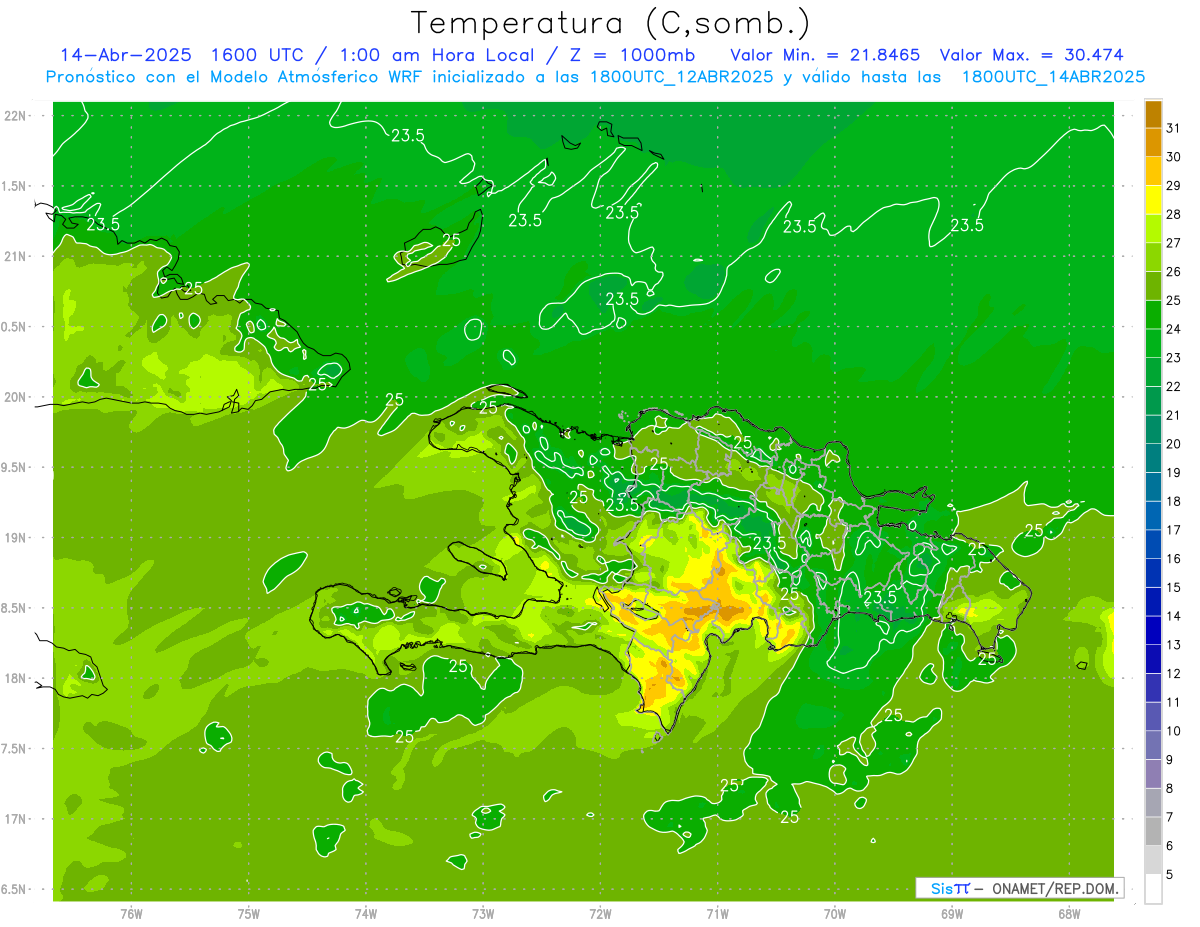Viewport: 1200px width, 927px height.
Task: Click the "69W" longitude label
Action: (x=951, y=914)
